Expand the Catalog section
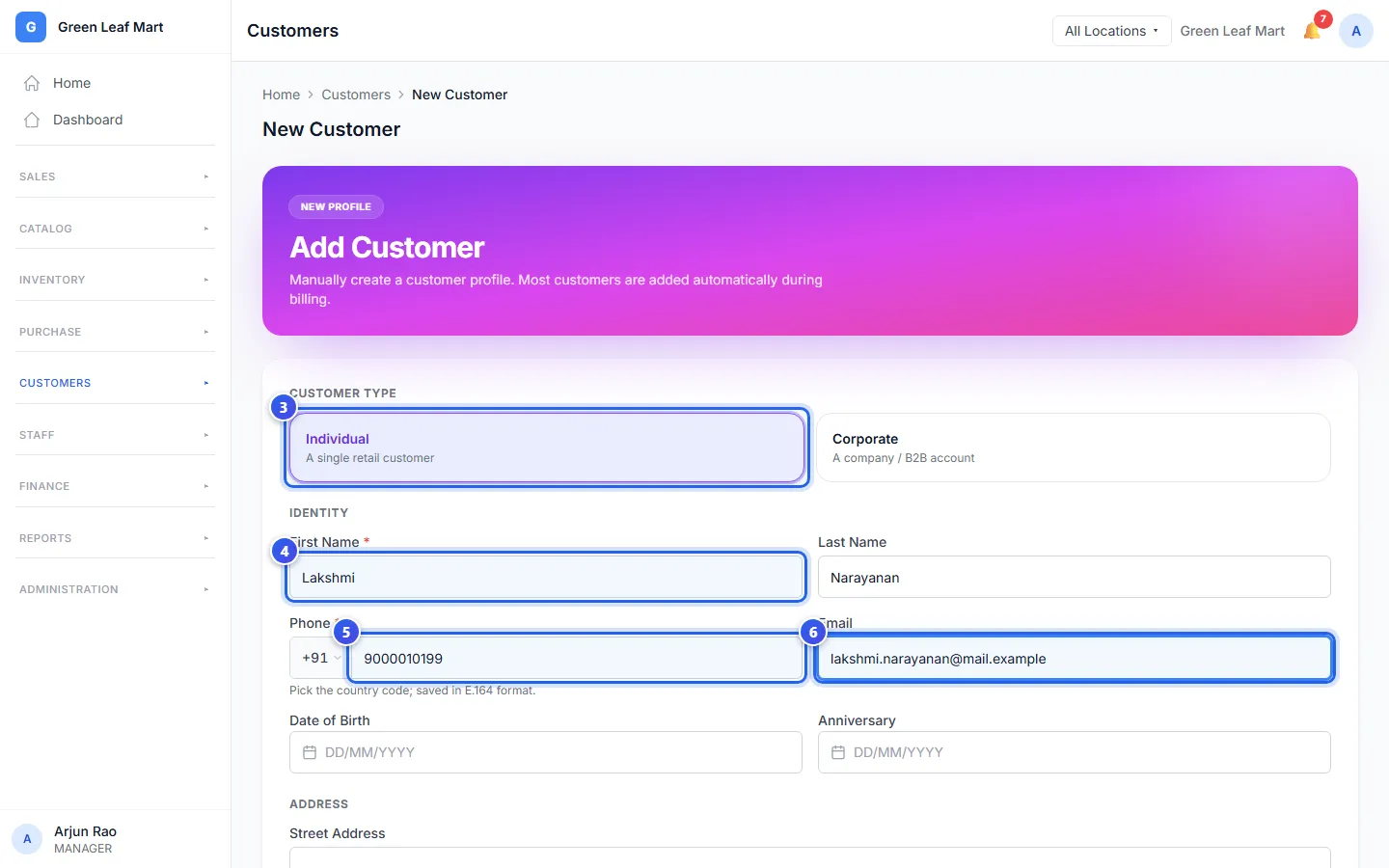Screen dimensions: 1389x868 coord(115,229)
